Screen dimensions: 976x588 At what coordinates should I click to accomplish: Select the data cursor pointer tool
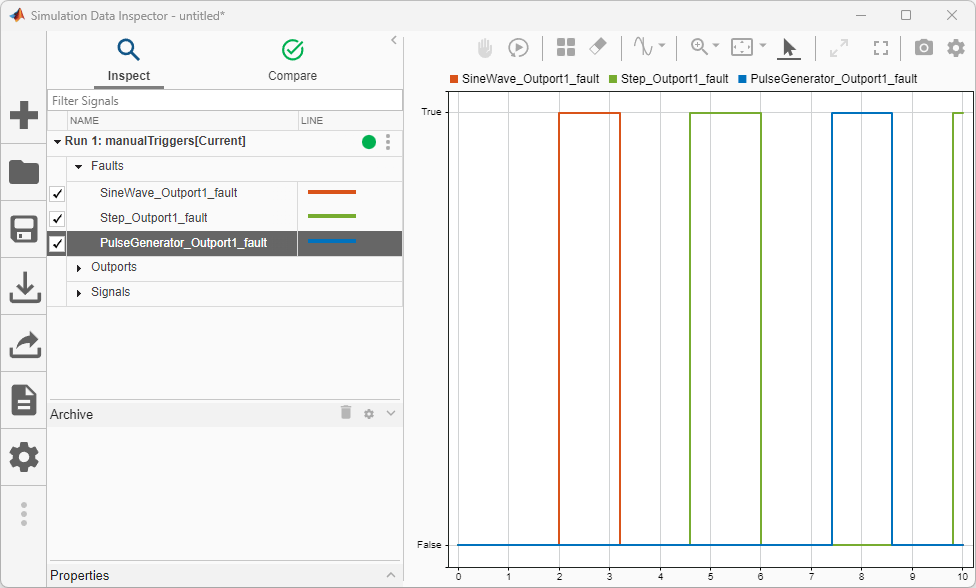(788, 47)
